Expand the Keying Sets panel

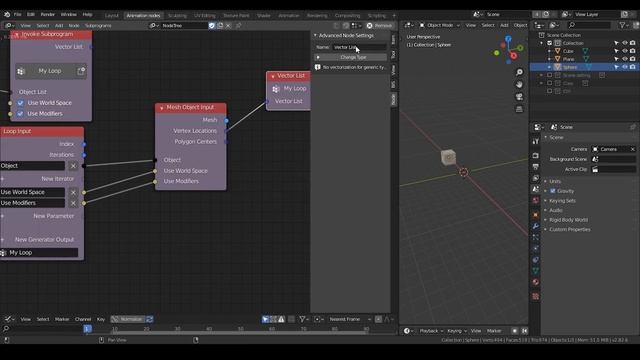tap(562, 201)
